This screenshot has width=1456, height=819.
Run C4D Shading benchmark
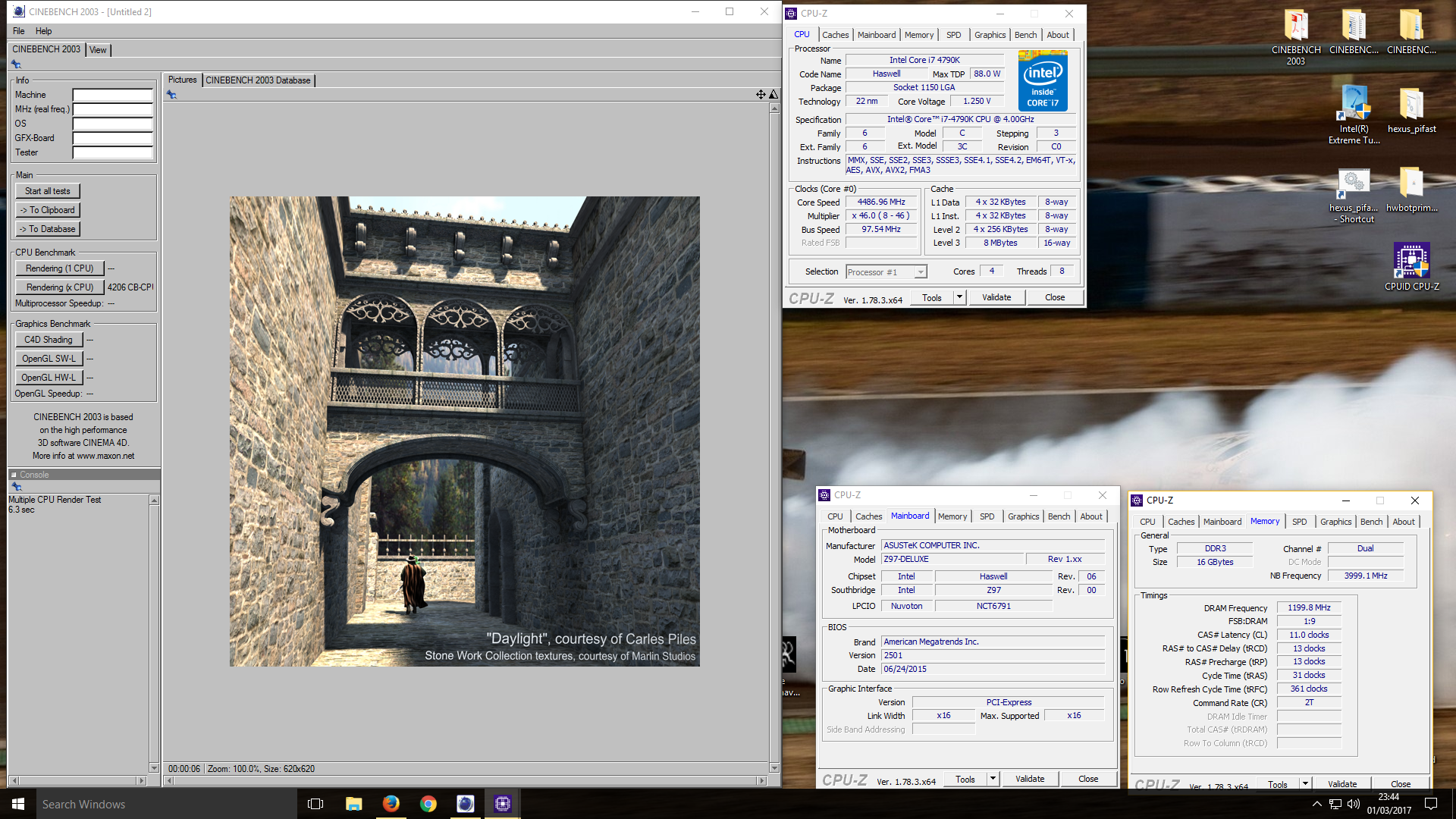49,340
